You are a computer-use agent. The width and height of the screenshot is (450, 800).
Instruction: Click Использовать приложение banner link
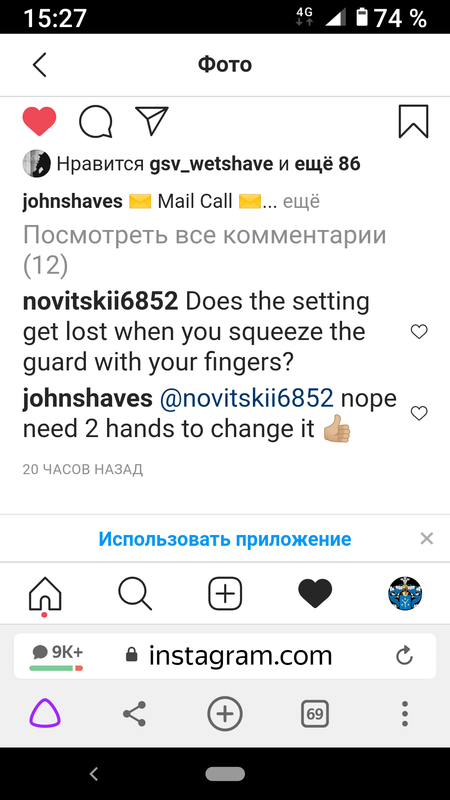click(224, 539)
